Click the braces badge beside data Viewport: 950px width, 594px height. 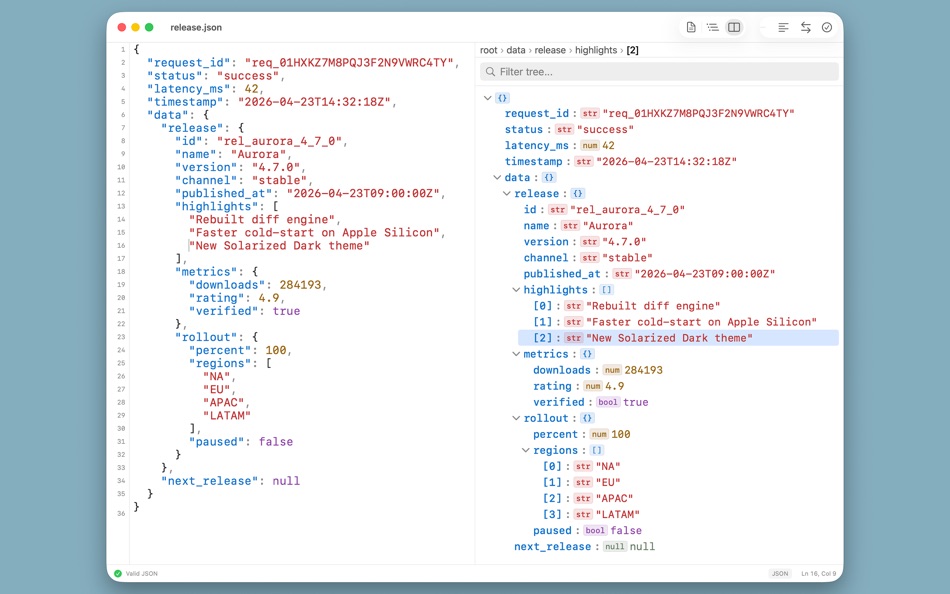(x=548, y=178)
